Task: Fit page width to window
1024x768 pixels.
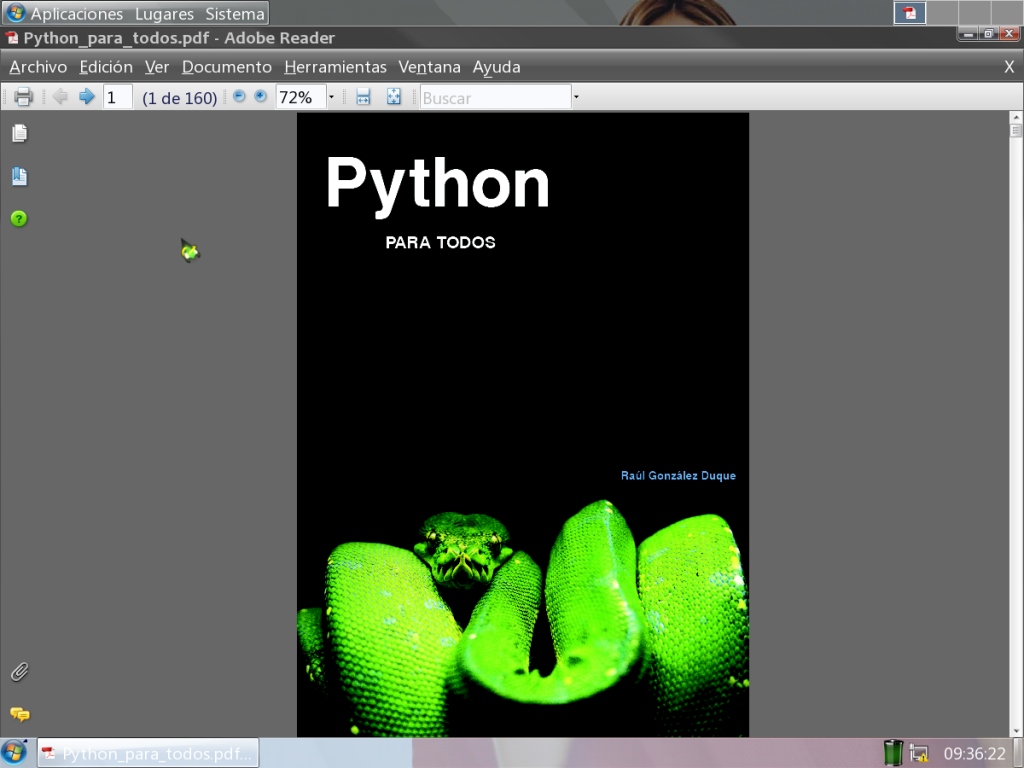Action: (x=363, y=97)
